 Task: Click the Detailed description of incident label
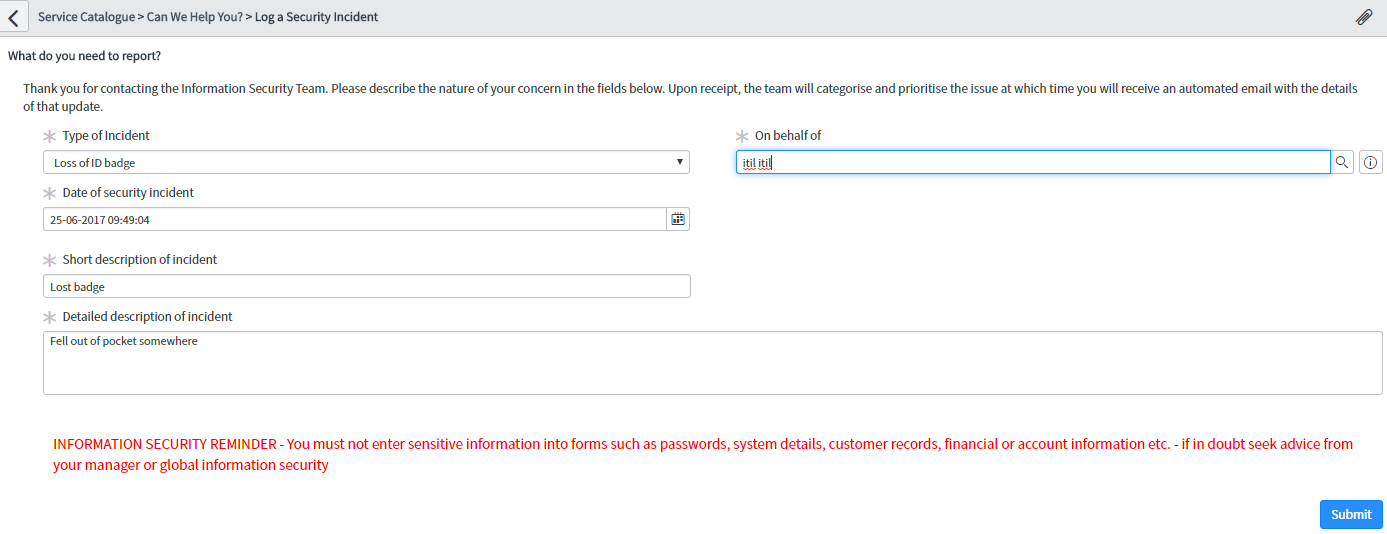click(x=147, y=317)
